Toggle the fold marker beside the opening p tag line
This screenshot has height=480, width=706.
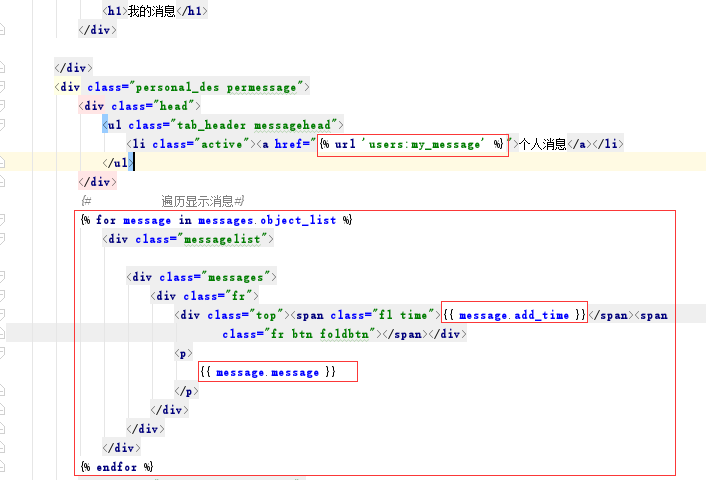[2, 353]
